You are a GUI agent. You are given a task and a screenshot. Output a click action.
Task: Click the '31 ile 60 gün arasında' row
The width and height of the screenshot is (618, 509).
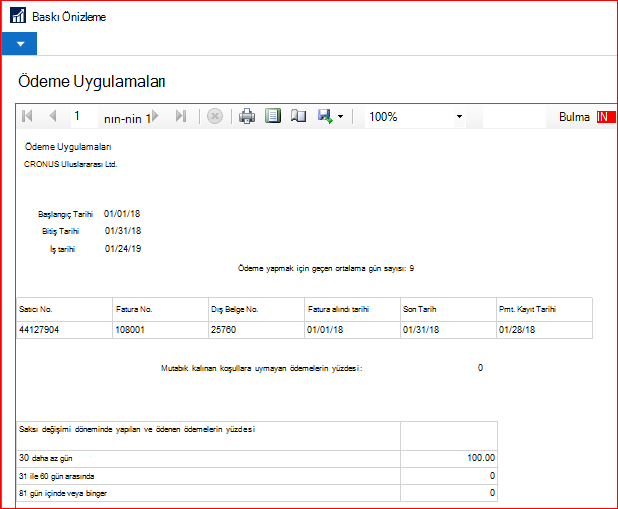click(257, 476)
